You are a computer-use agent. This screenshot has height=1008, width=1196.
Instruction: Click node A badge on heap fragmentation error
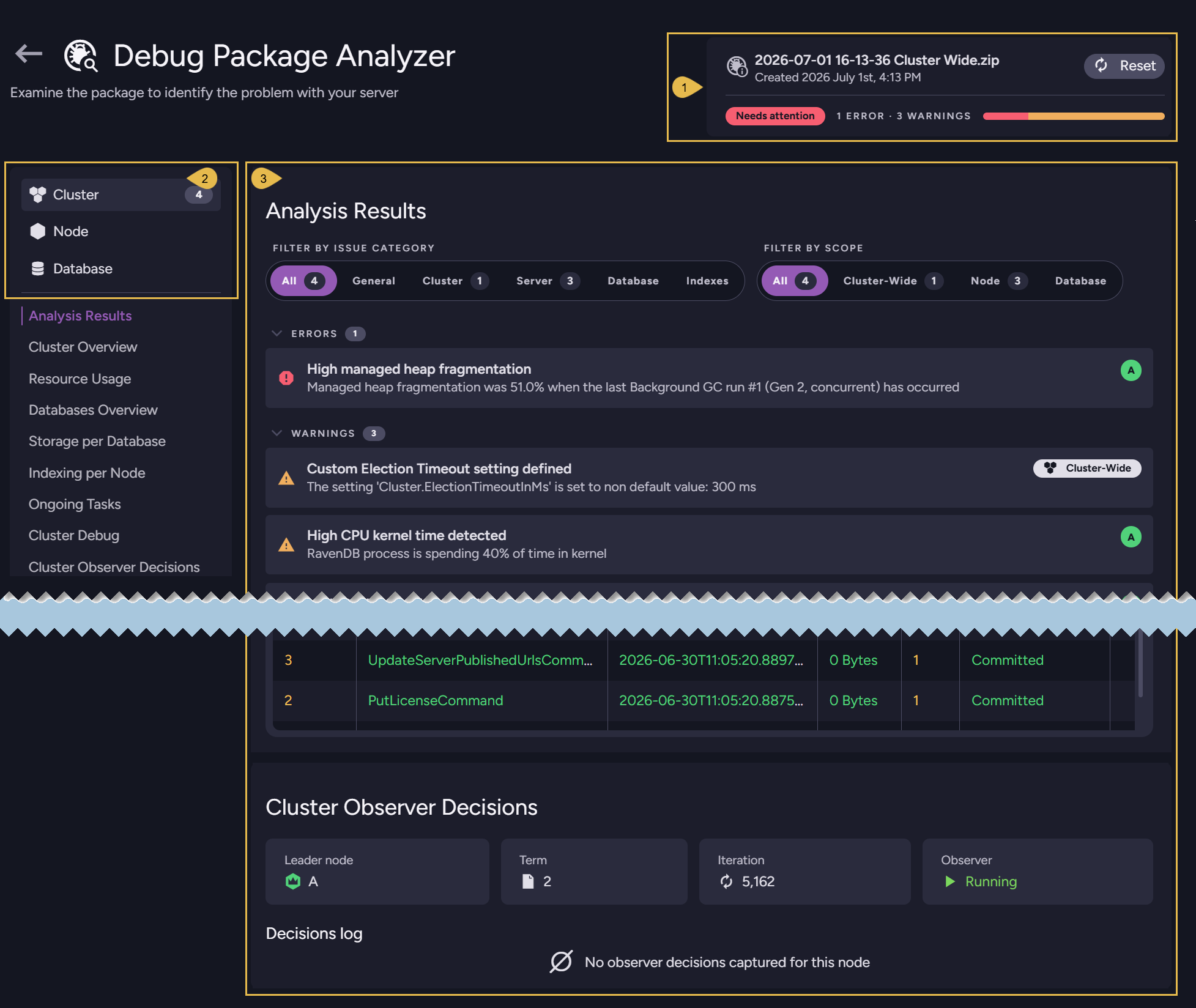(1131, 370)
